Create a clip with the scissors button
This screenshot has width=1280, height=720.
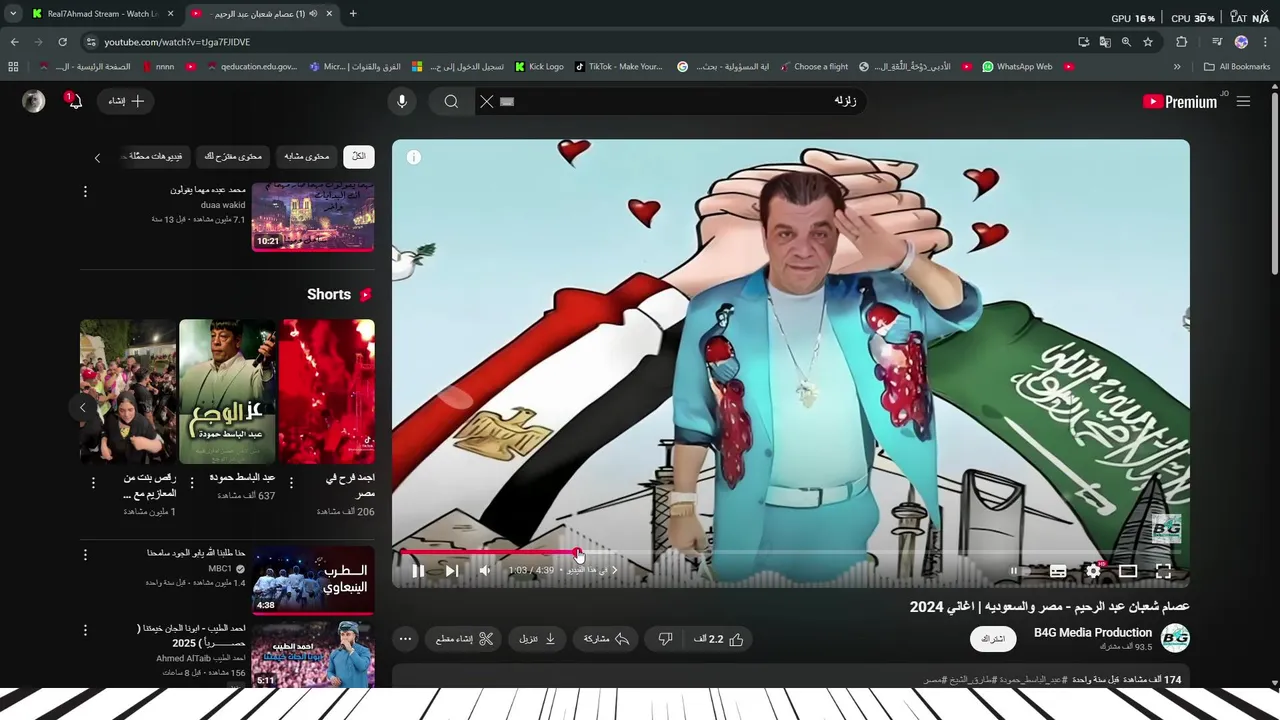[x=465, y=639]
